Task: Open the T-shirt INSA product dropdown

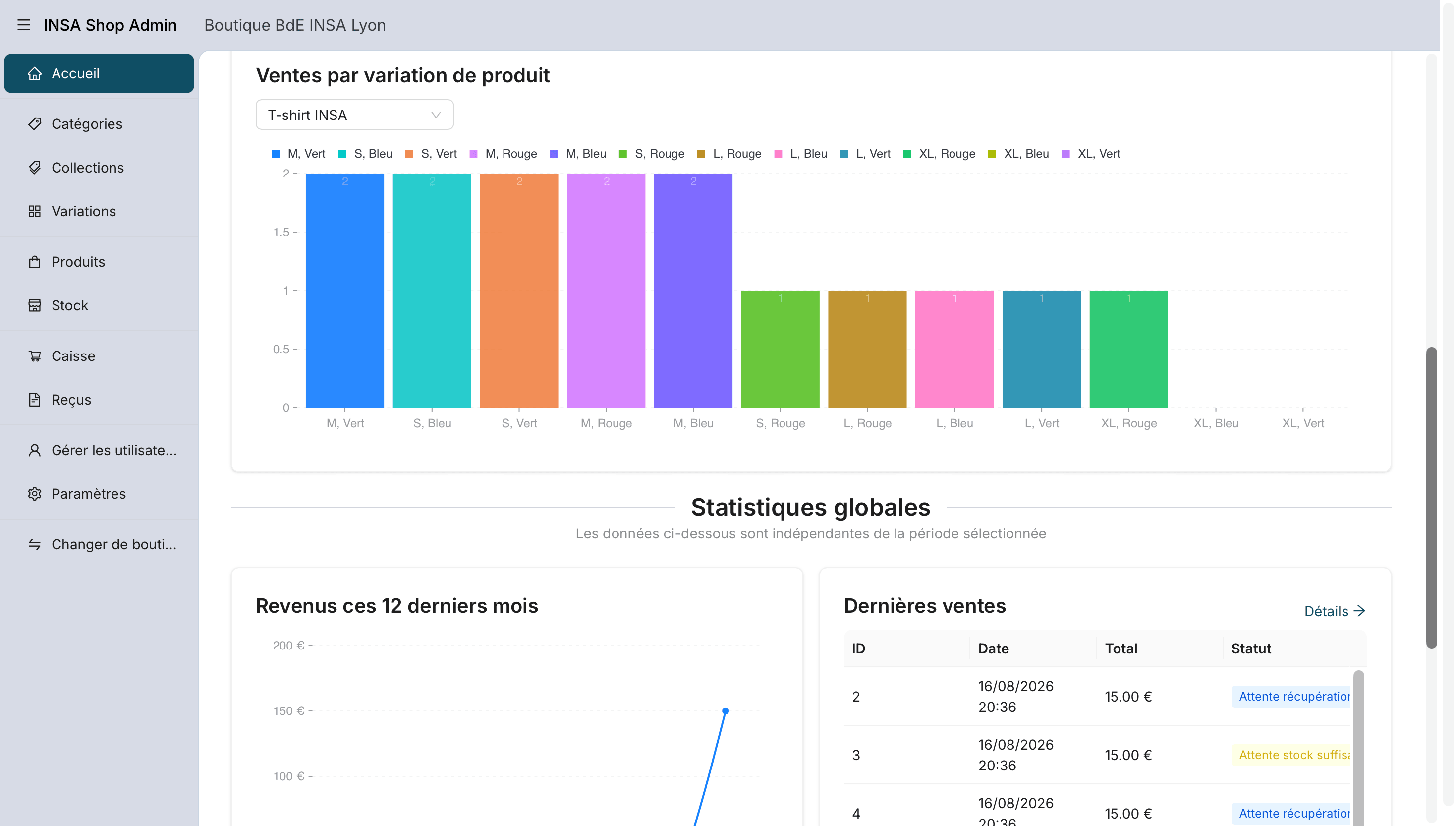Action: pyautogui.click(x=354, y=115)
